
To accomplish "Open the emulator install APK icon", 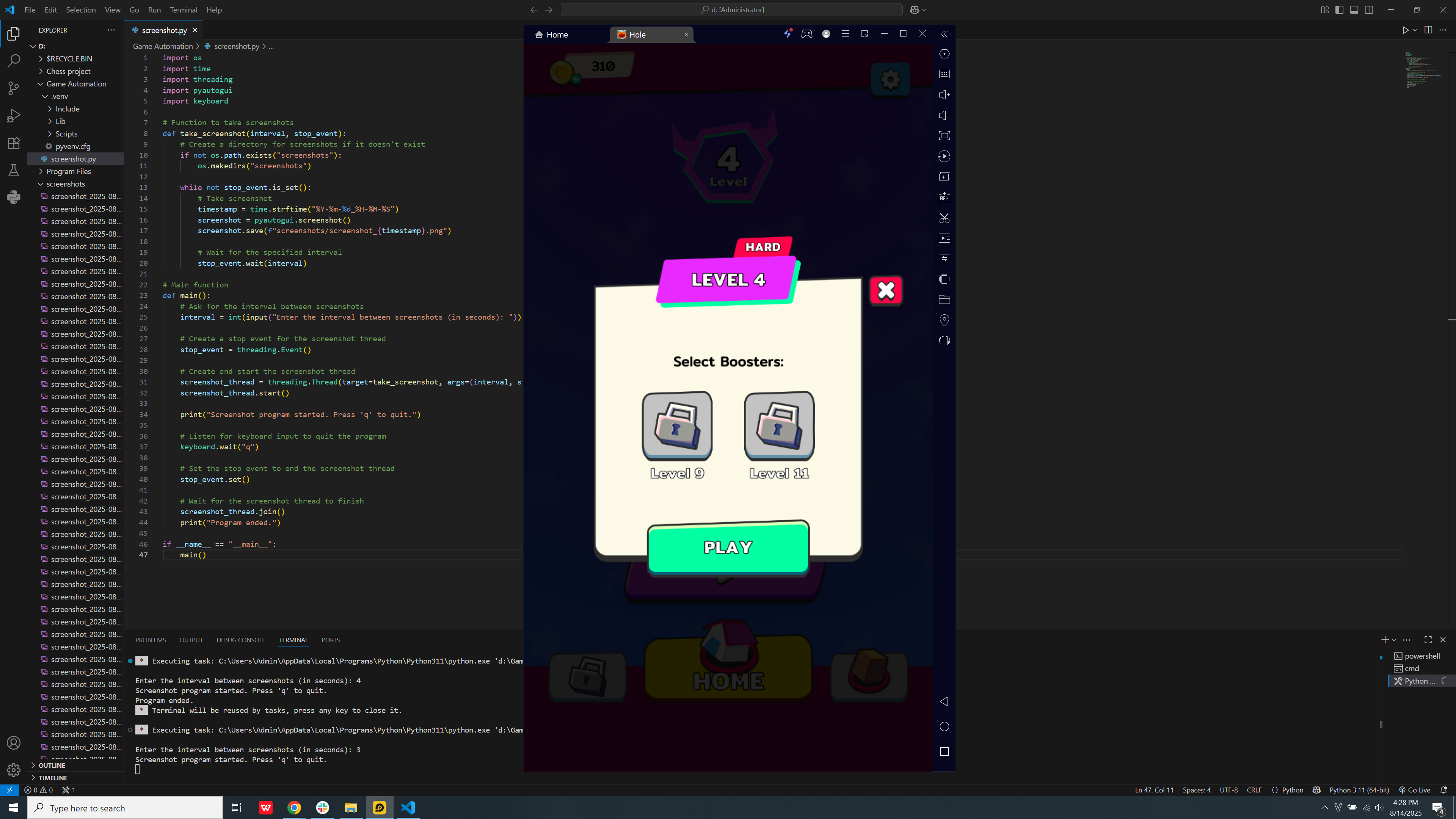I will [944, 197].
